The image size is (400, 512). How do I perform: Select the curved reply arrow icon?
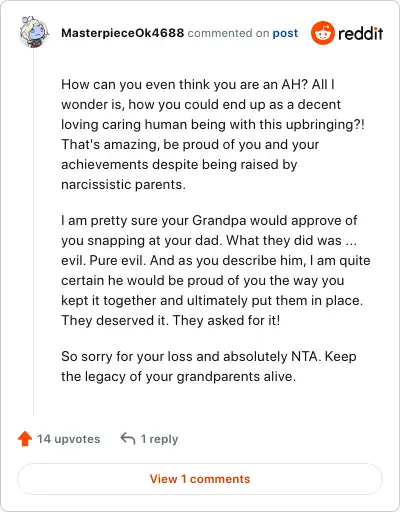128,439
